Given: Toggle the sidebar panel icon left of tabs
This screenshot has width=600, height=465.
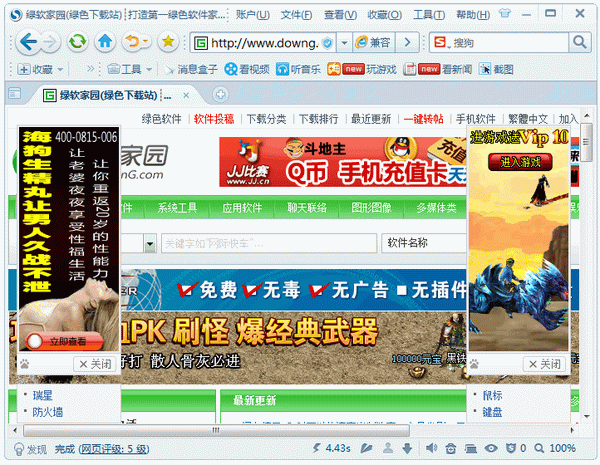Looking at the screenshot, I should pos(15,93).
